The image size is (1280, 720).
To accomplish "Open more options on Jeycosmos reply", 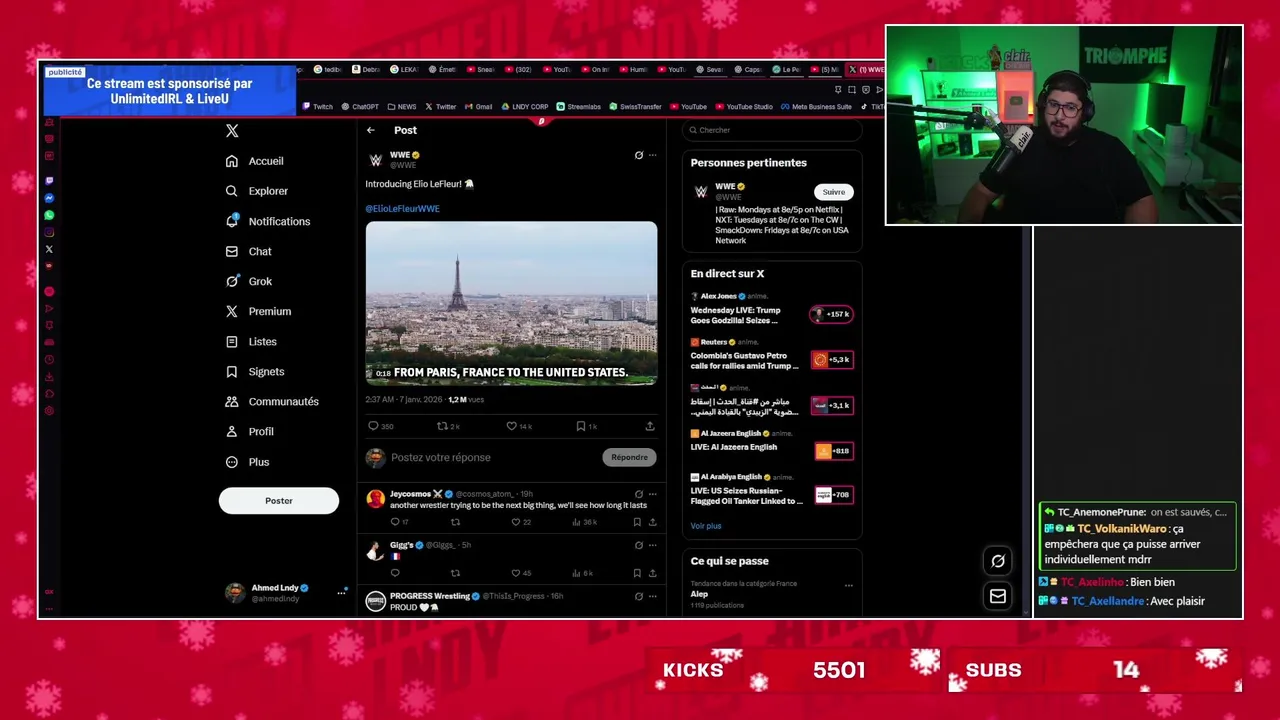I will point(652,493).
